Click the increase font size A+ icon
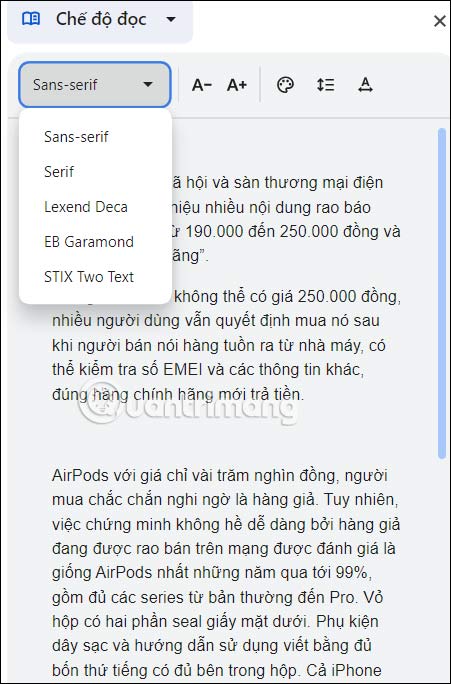451x684 pixels. pyautogui.click(x=237, y=85)
